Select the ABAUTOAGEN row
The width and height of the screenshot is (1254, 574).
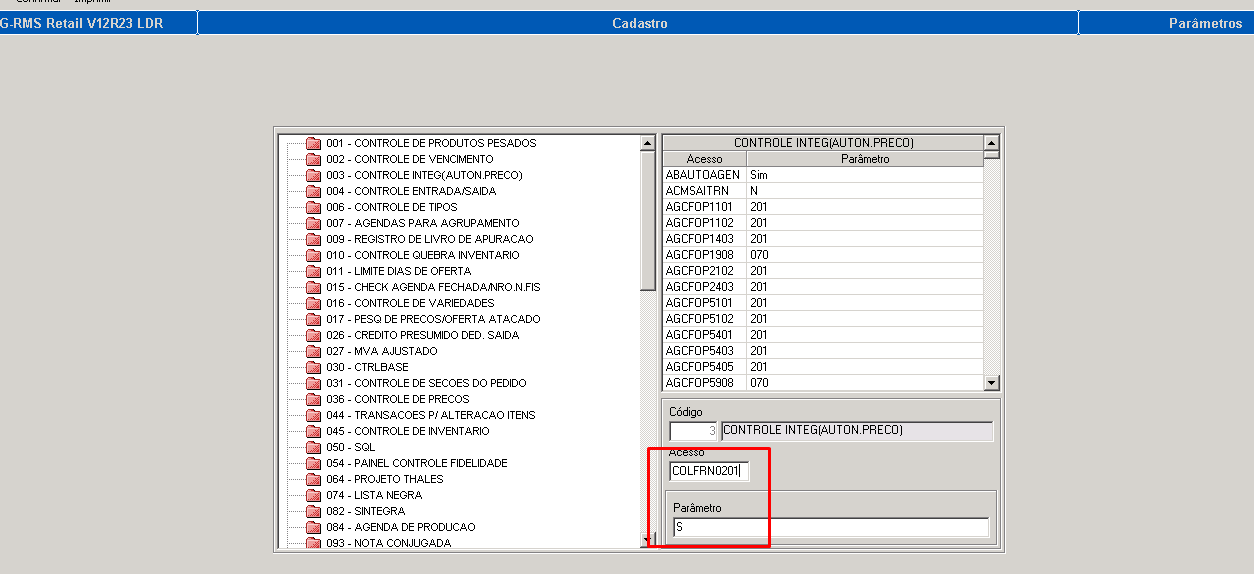coord(822,175)
